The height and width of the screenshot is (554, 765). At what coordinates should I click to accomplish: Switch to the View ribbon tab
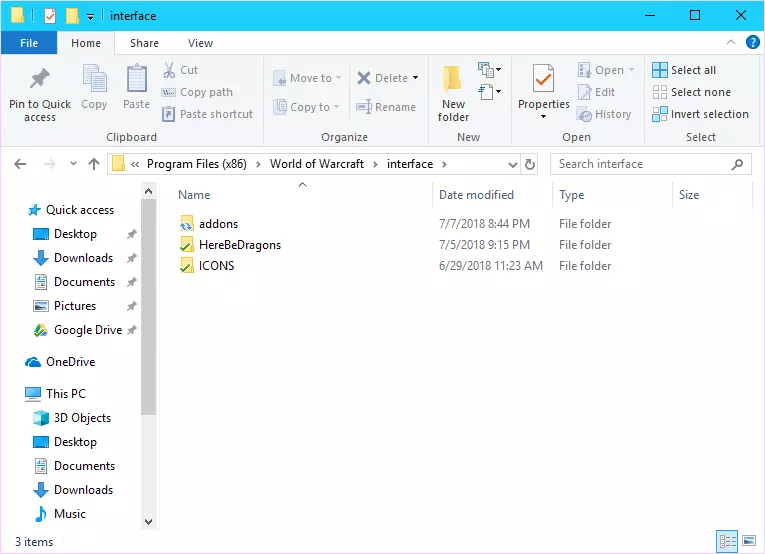coord(200,43)
